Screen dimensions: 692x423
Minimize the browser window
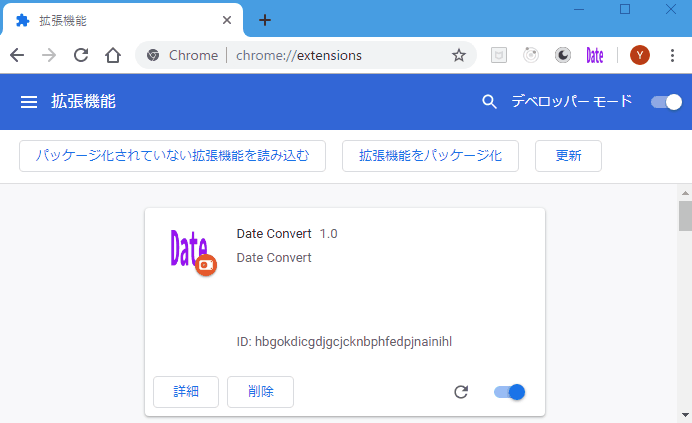tap(579, 9)
